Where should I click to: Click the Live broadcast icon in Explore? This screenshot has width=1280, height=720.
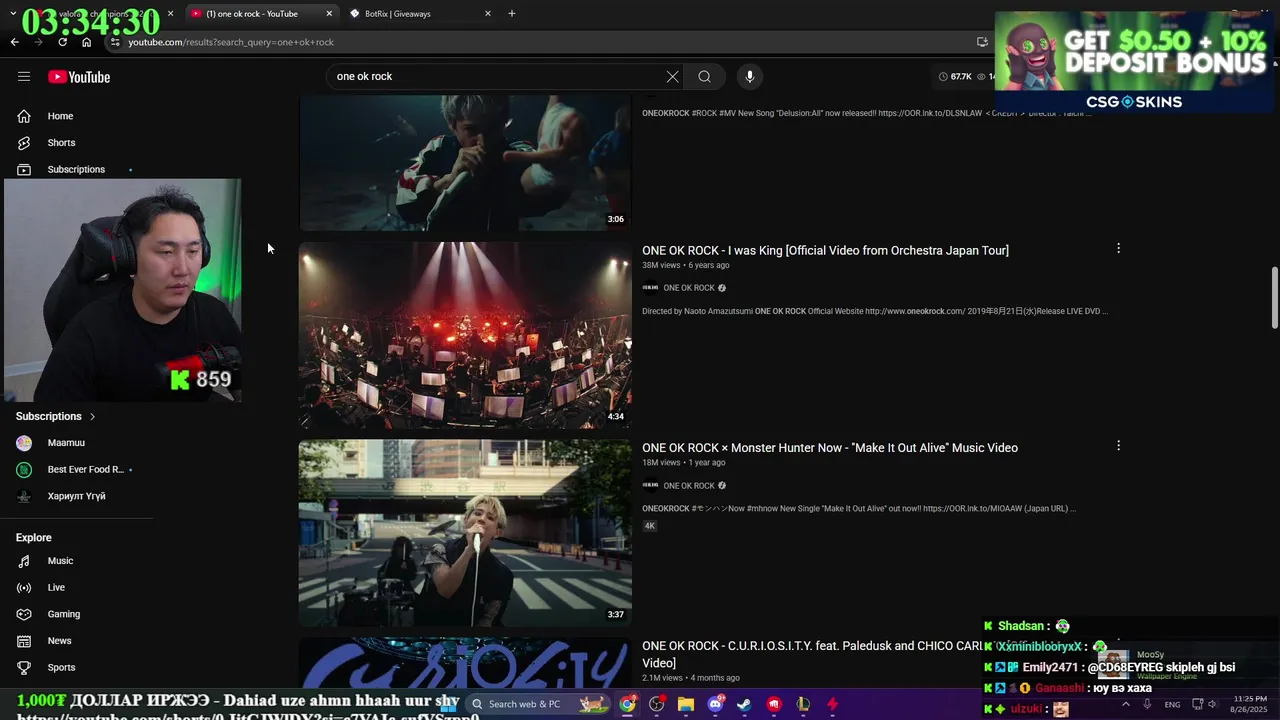click(x=24, y=587)
